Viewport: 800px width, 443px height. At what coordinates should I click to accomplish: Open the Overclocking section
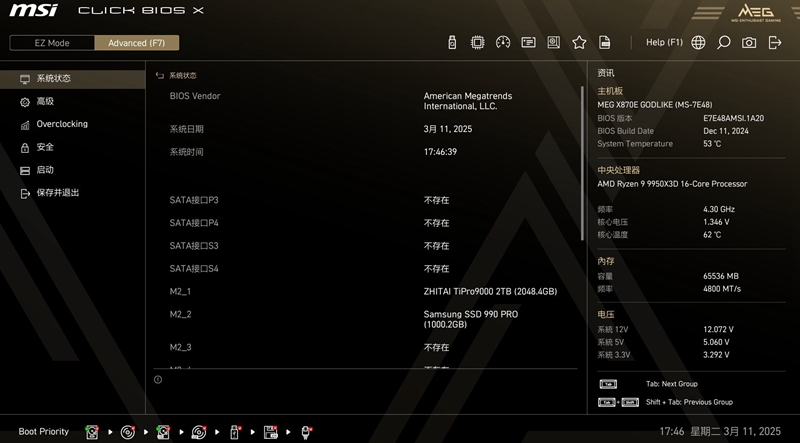click(x=62, y=124)
